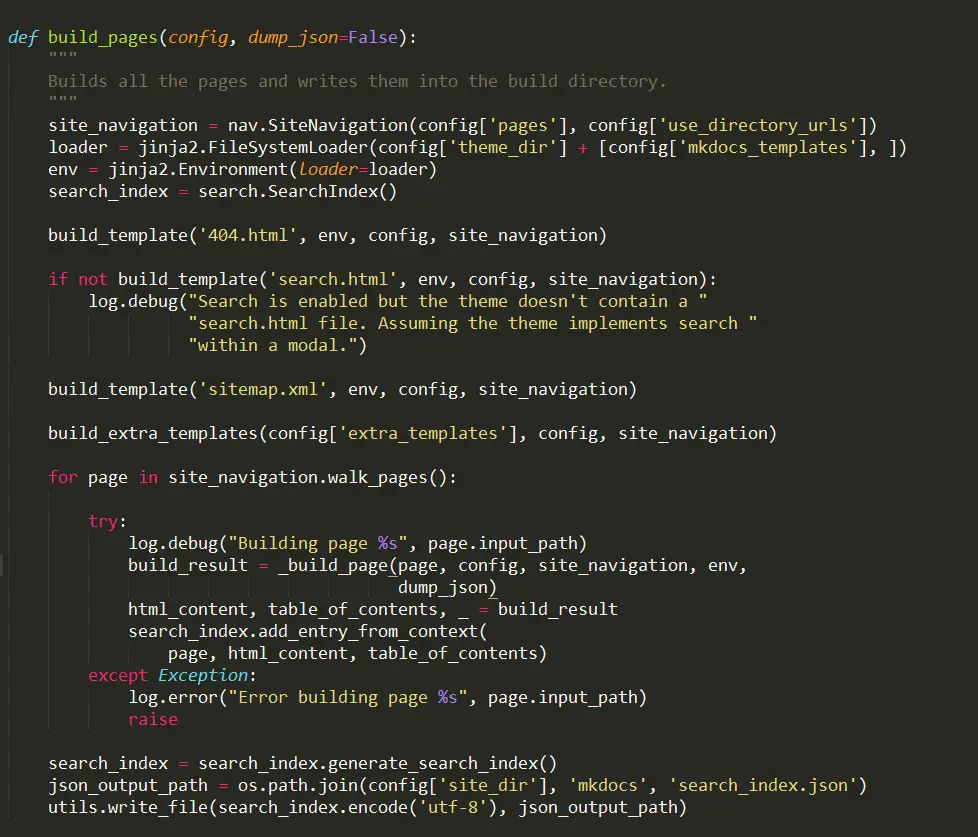The image size is (978, 837).
Task: Click generate_search_index() call
Action: pyautogui.click(x=442, y=763)
